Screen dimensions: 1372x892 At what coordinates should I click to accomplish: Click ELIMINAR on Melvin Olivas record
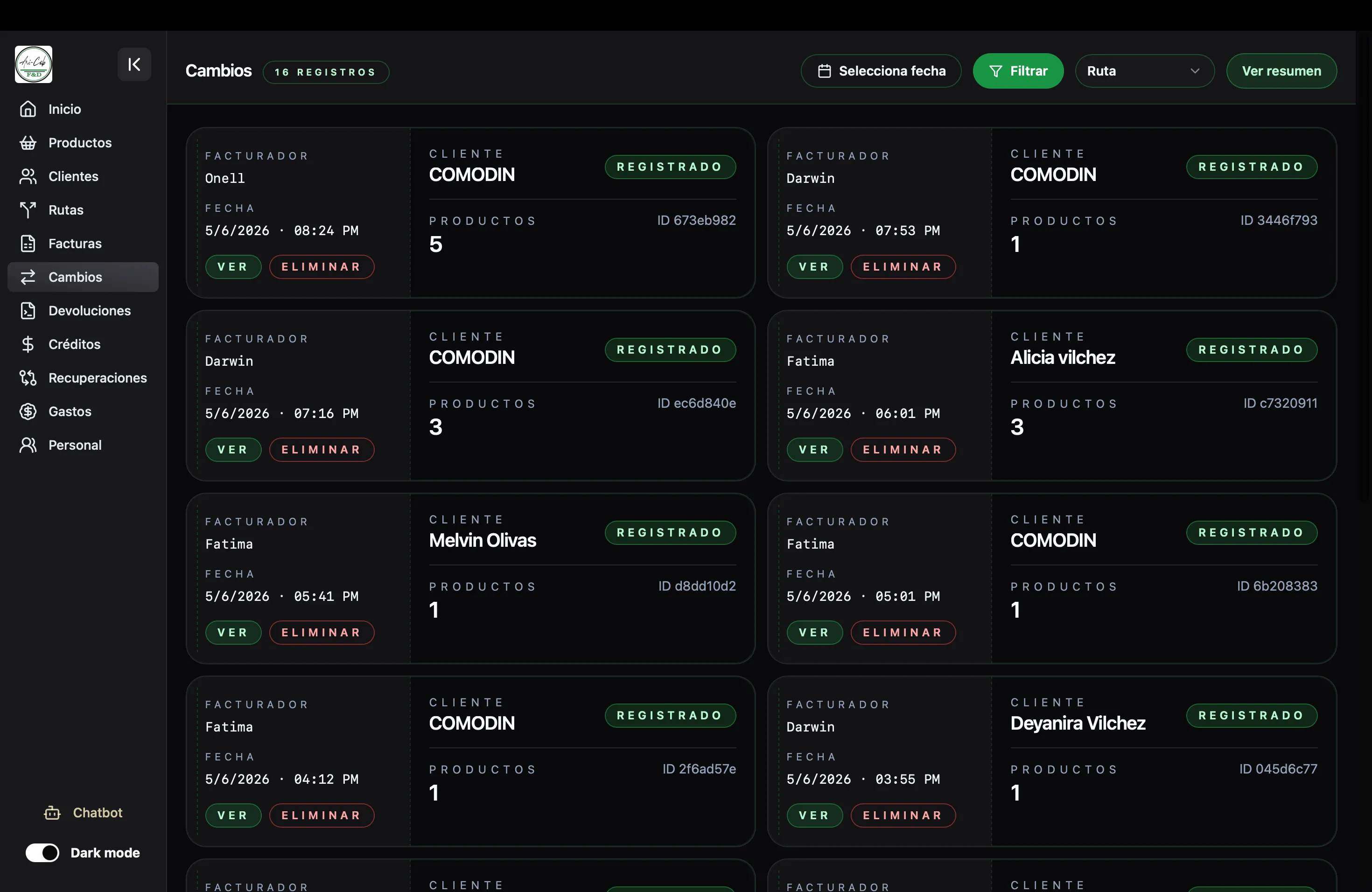pos(322,632)
